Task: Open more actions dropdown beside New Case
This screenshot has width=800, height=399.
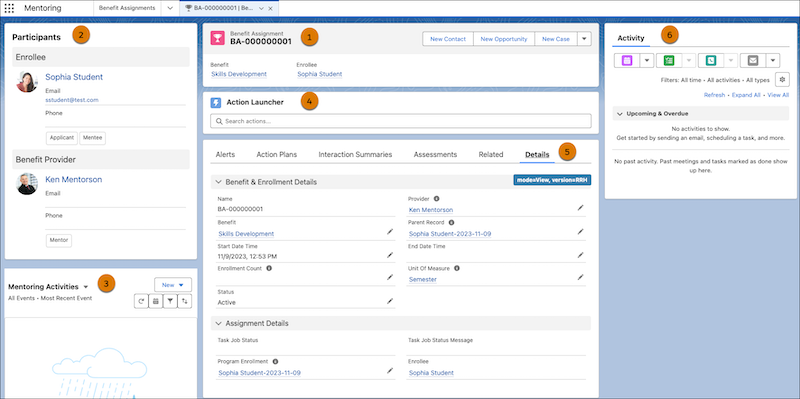Action: pos(584,39)
